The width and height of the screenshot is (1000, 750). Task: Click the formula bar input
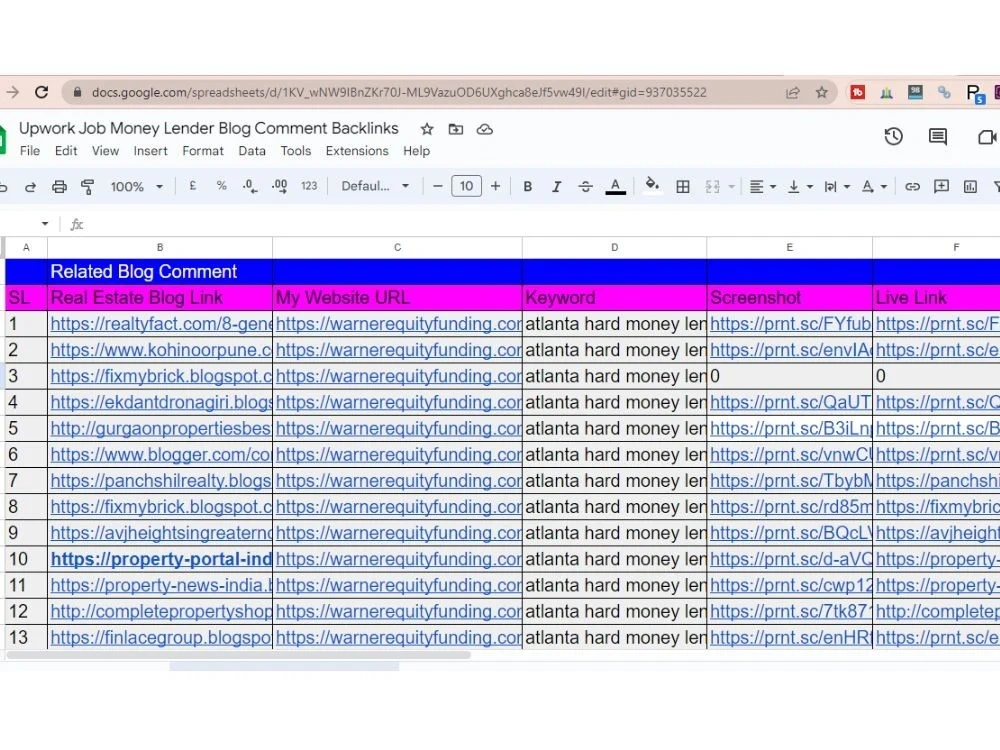(x=542, y=224)
